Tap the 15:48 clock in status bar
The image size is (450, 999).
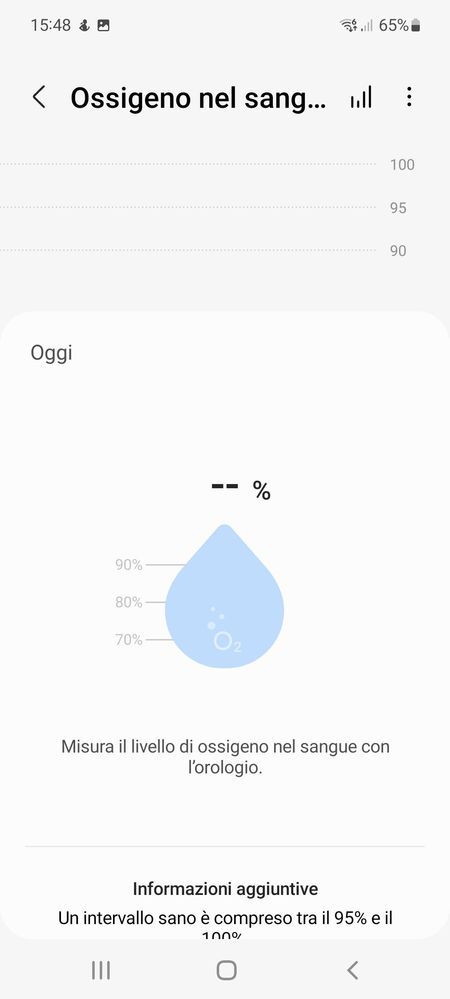click(50, 25)
